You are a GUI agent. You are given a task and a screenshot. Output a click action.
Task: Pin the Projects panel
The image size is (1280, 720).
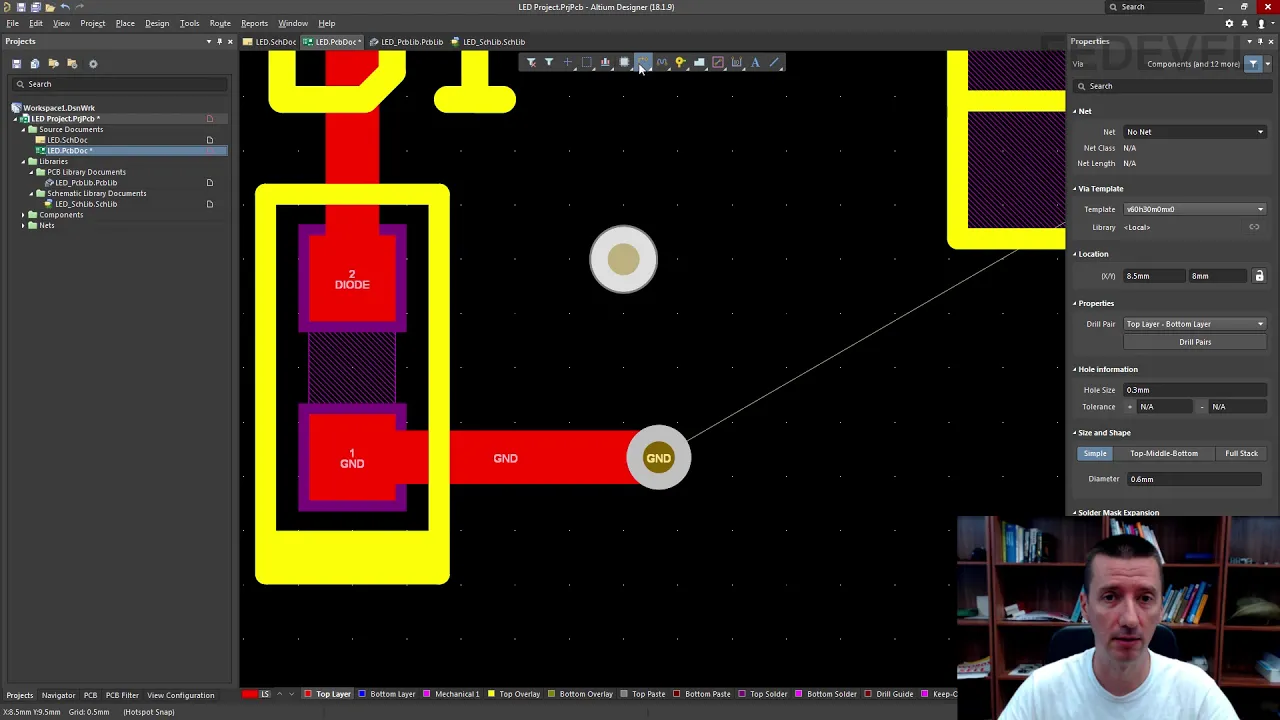pyautogui.click(x=219, y=41)
